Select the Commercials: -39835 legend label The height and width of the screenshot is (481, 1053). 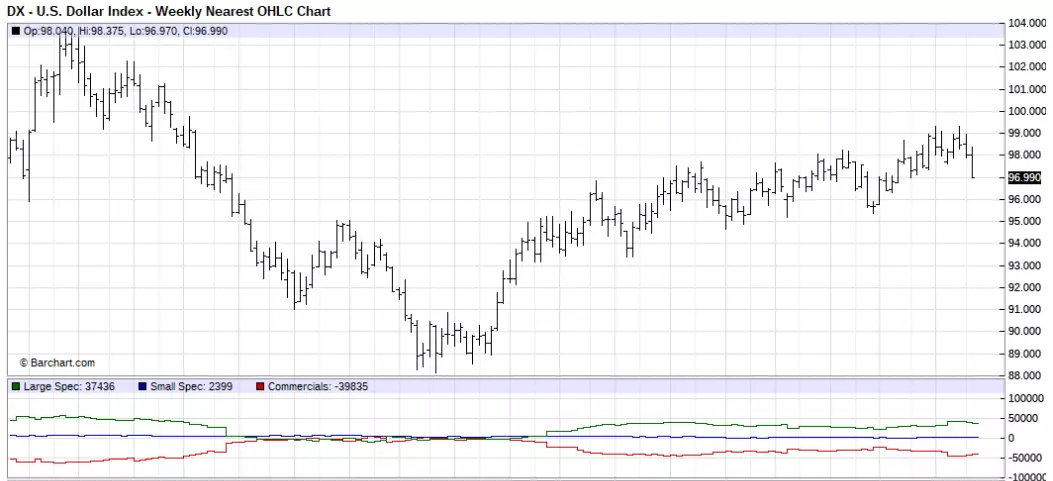point(318,386)
